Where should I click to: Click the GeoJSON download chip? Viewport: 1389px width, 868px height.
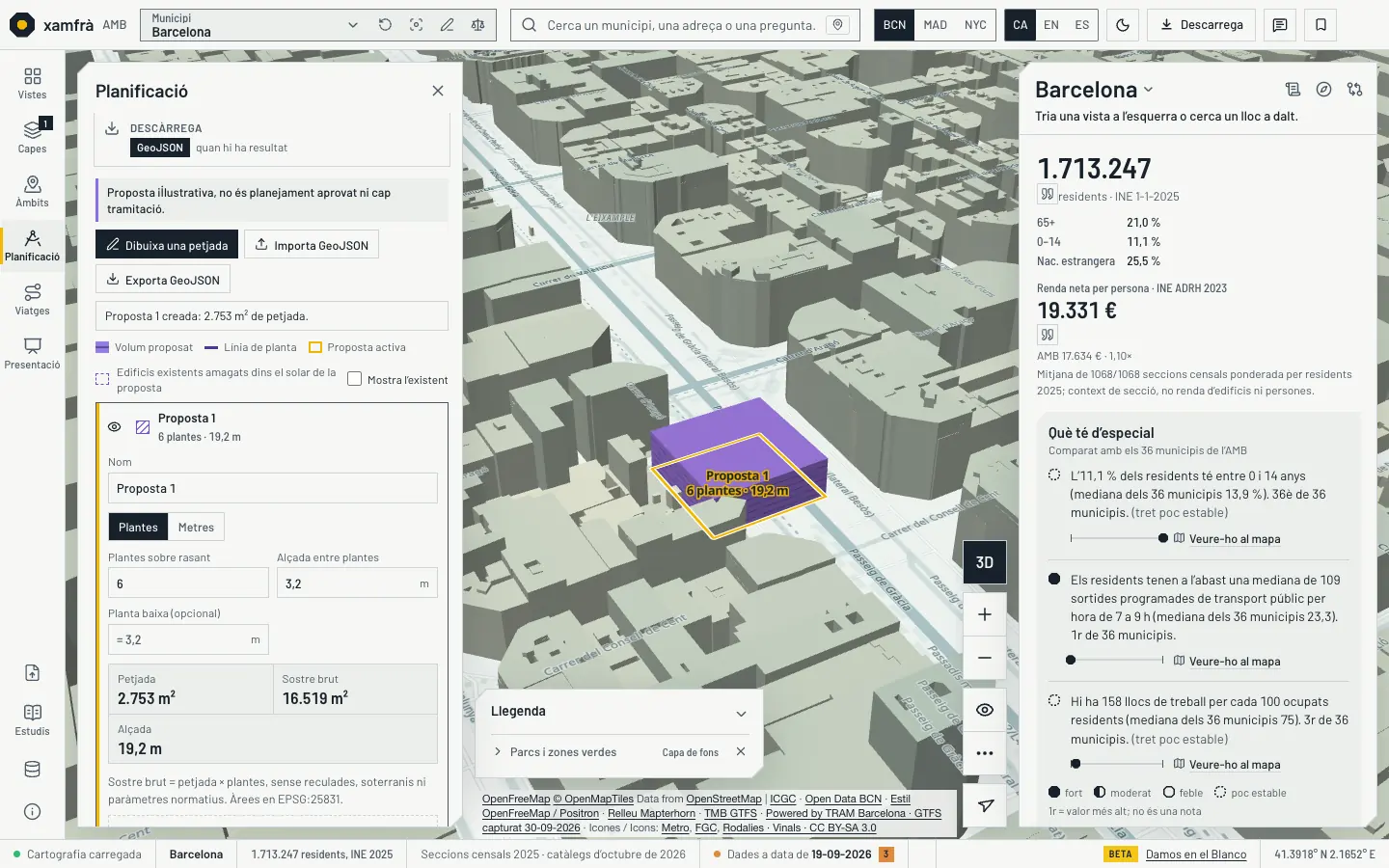159,148
